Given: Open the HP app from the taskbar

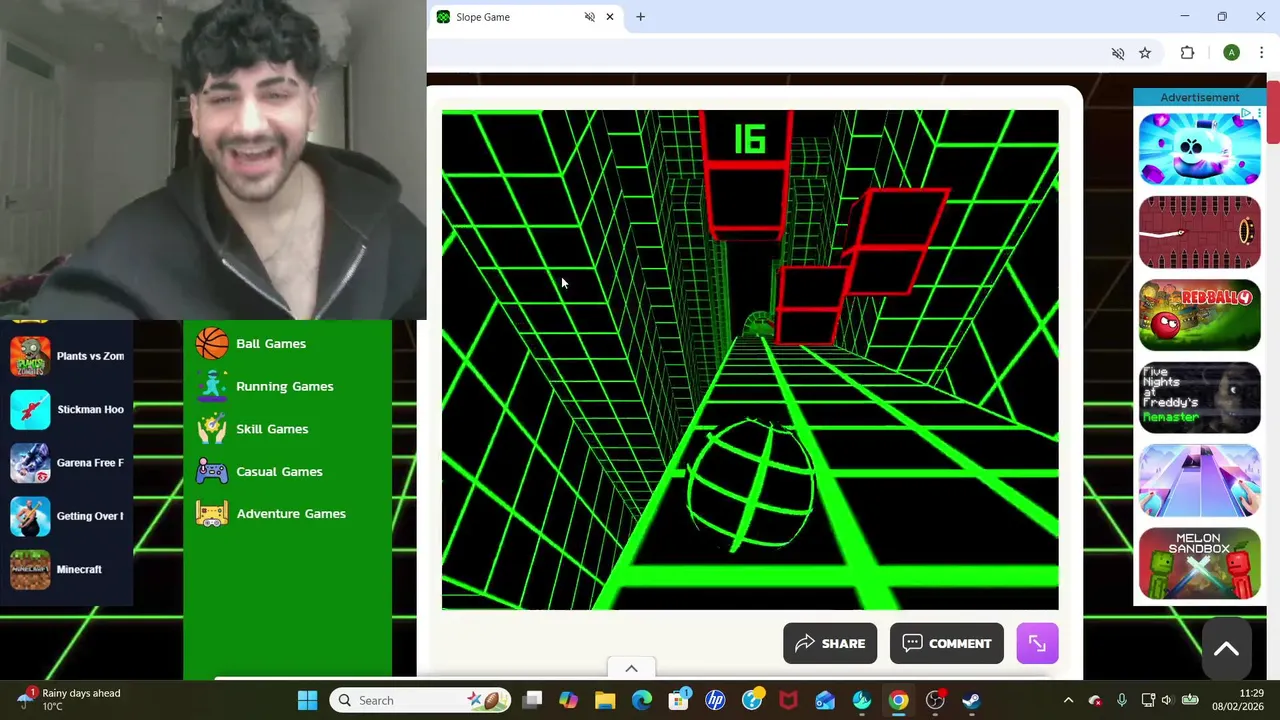Looking at the screenshot, I should click(x=715, y=700).
